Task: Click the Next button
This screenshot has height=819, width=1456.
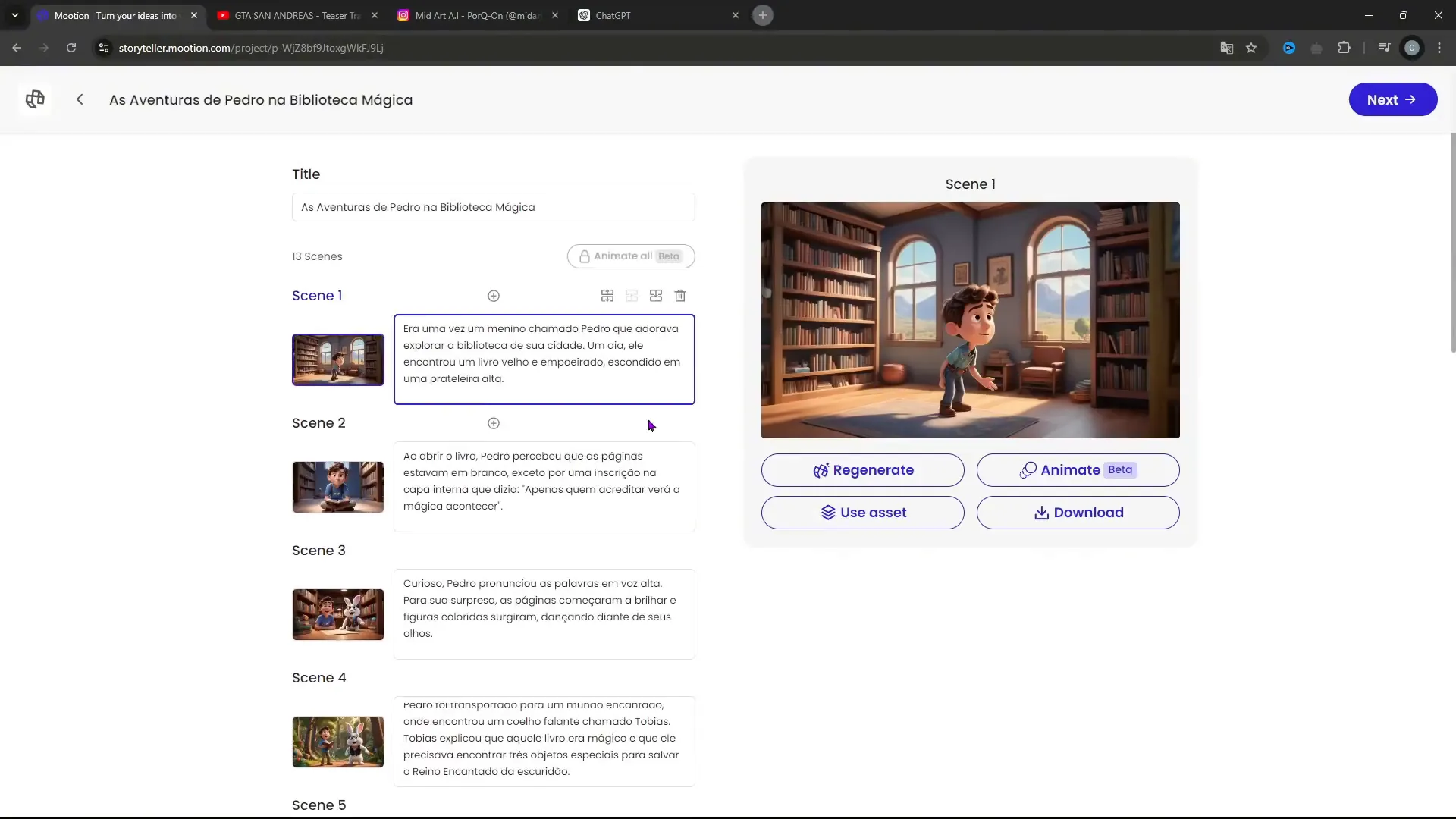Action: click(x=1392, y=99)
